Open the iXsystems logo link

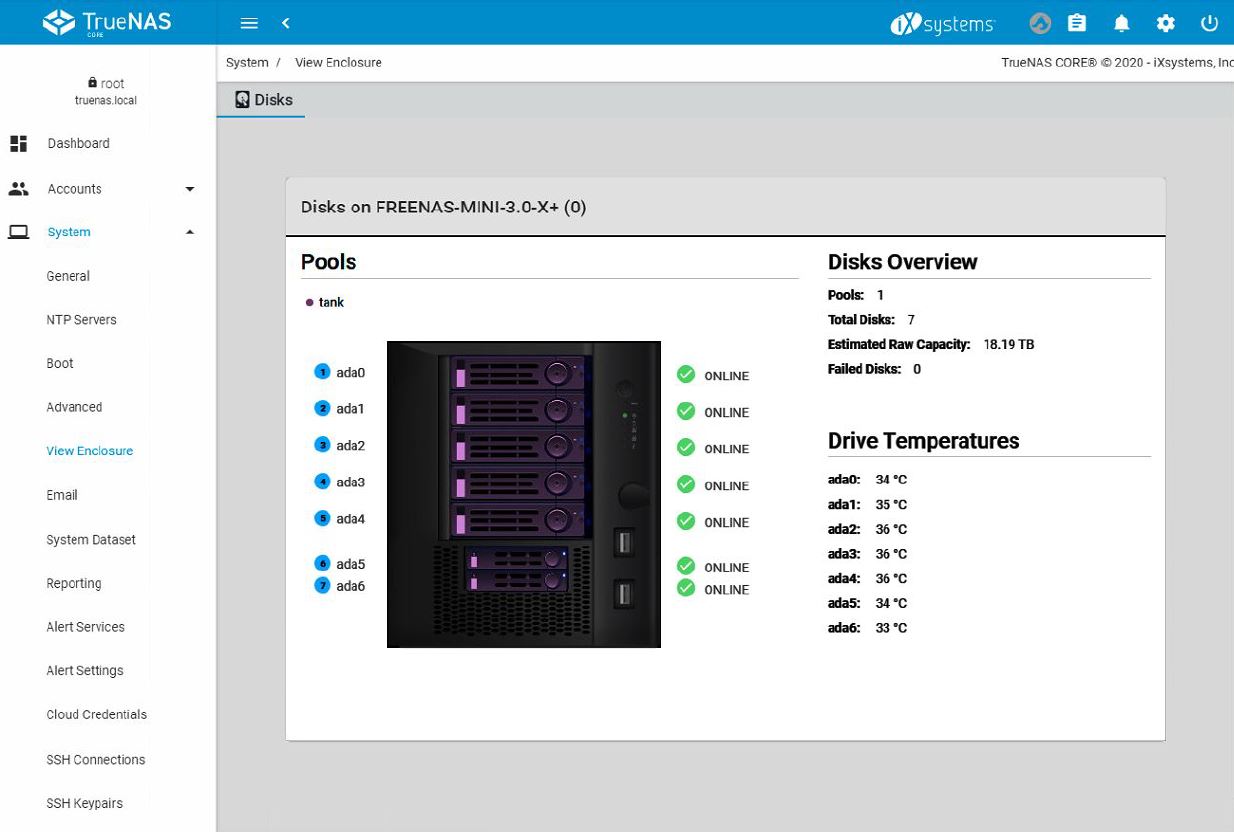[942, 23]
